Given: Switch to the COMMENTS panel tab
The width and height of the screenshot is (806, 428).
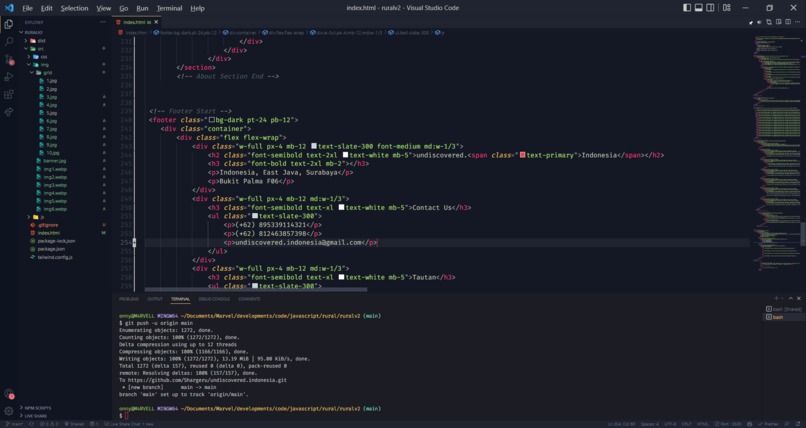Looking at the screenshot, I should pyautogui.click(x=249, y=299).
